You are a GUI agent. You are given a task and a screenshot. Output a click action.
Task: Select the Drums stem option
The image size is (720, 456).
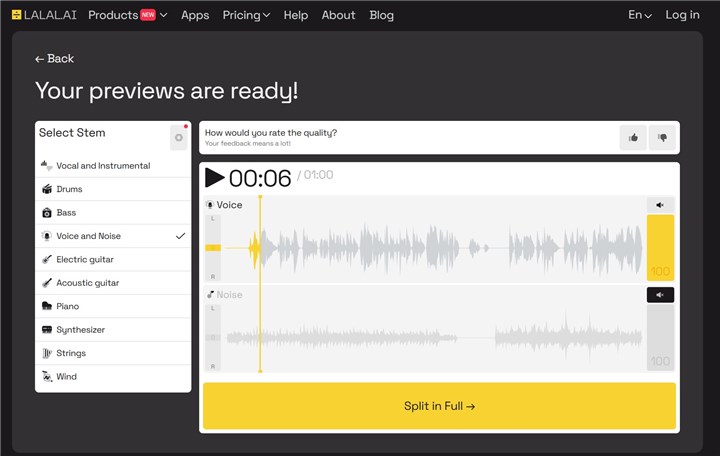(x=113, y=189)
